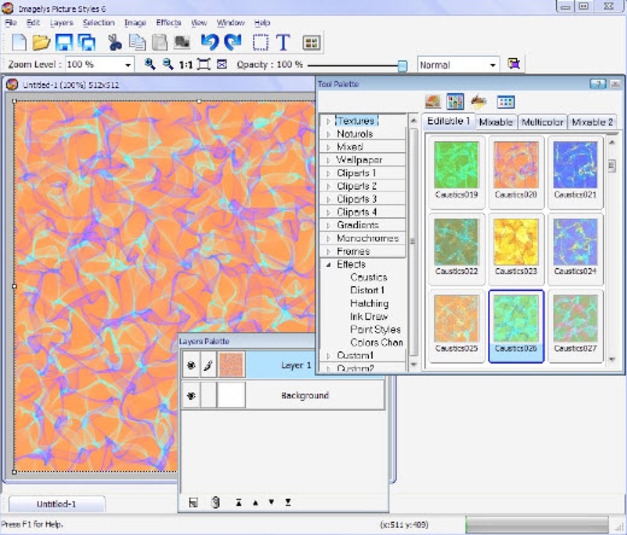Click the rectangular selection tool icon
The width and height of the screenshot is (627, 535).
tap(260, 43)
